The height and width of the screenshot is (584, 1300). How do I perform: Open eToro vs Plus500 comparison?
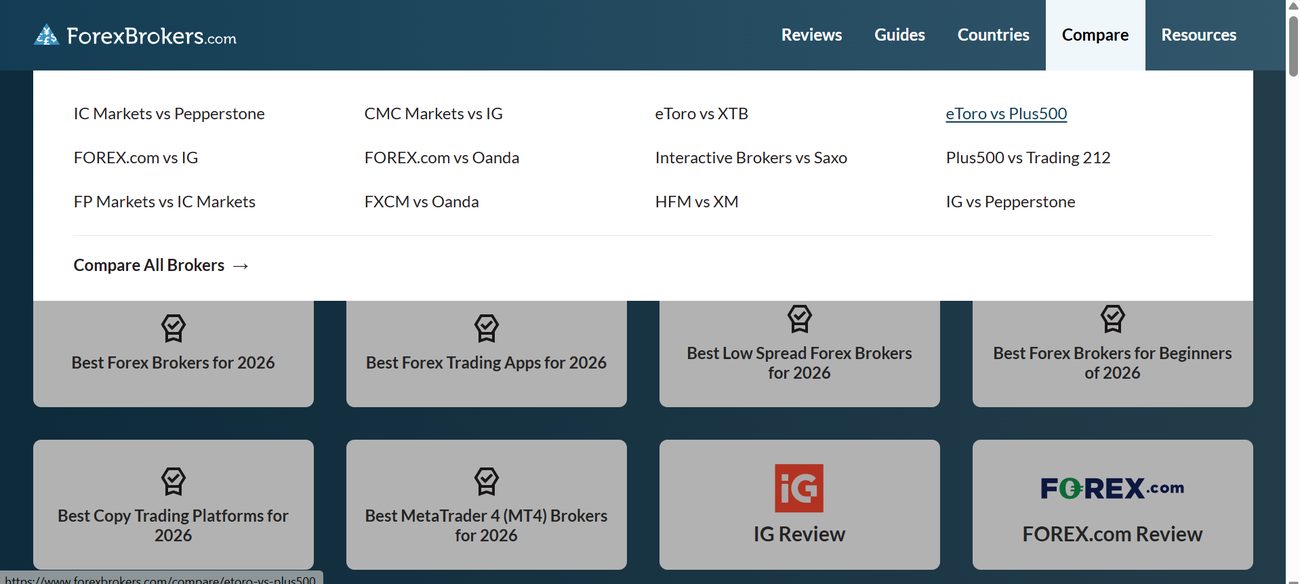pyautogui.click(x=1006, y=114)
